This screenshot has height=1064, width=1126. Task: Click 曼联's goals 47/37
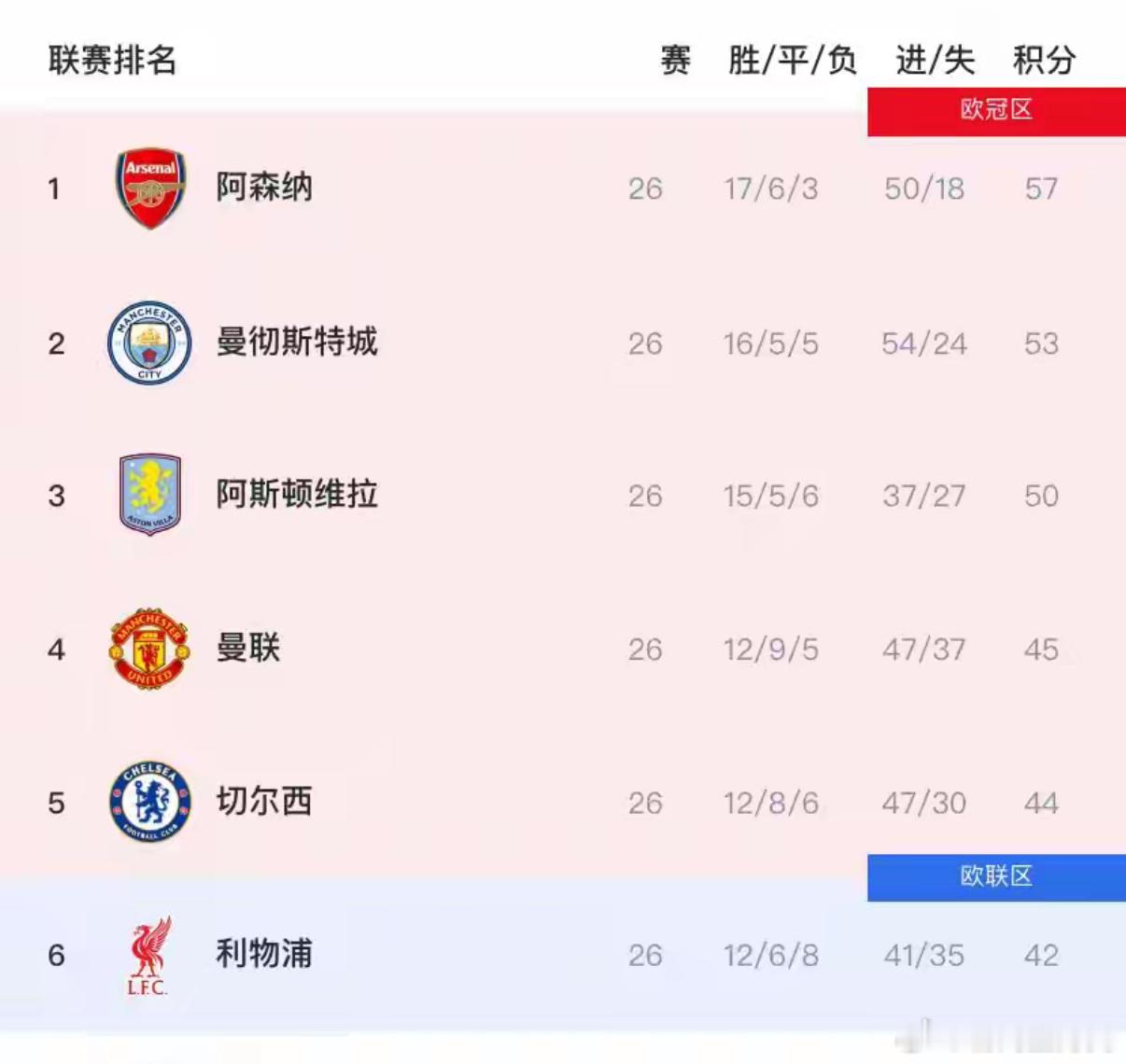[925, 650]
